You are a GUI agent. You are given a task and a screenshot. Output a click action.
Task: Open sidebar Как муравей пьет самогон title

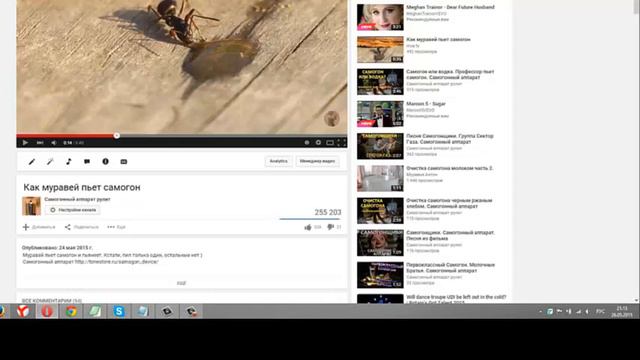pos(438,40)
